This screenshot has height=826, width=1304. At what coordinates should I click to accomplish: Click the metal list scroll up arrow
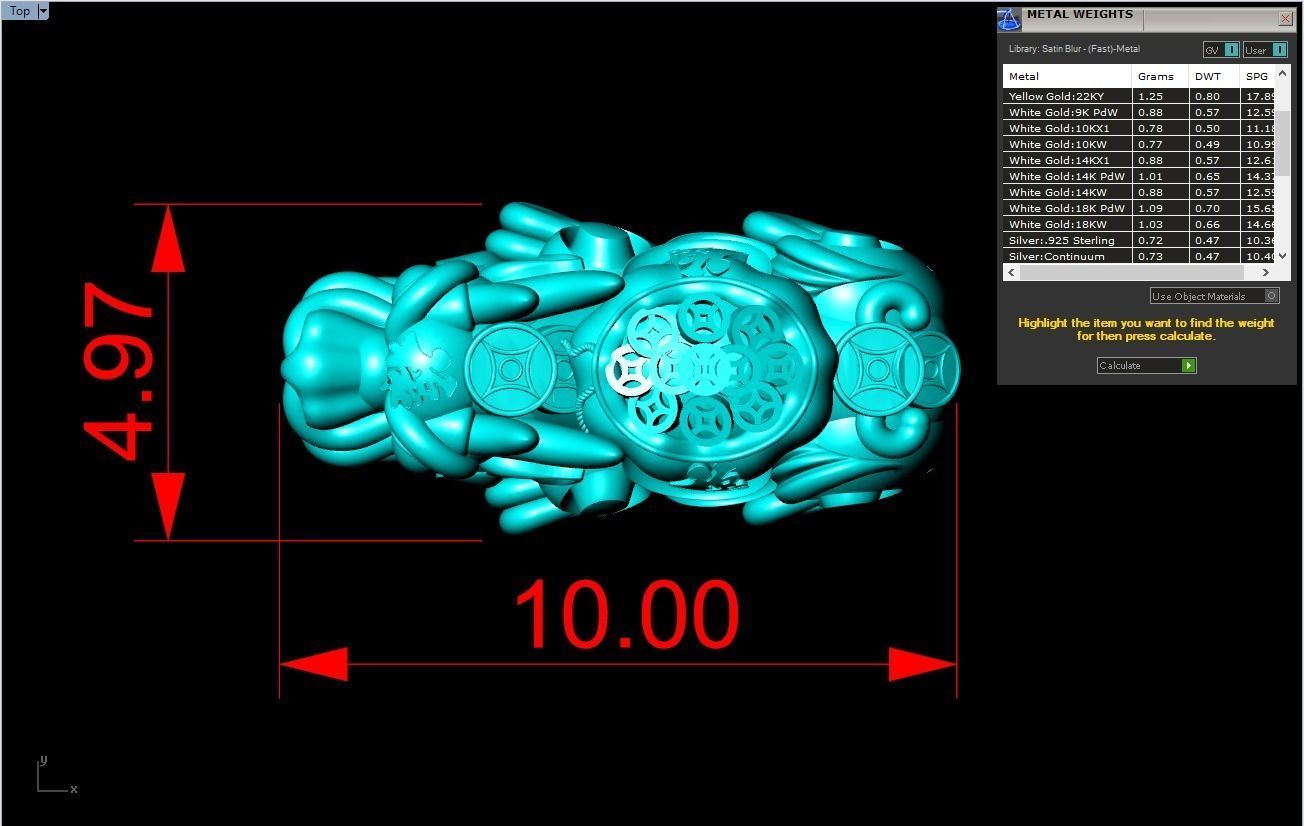1283,74
